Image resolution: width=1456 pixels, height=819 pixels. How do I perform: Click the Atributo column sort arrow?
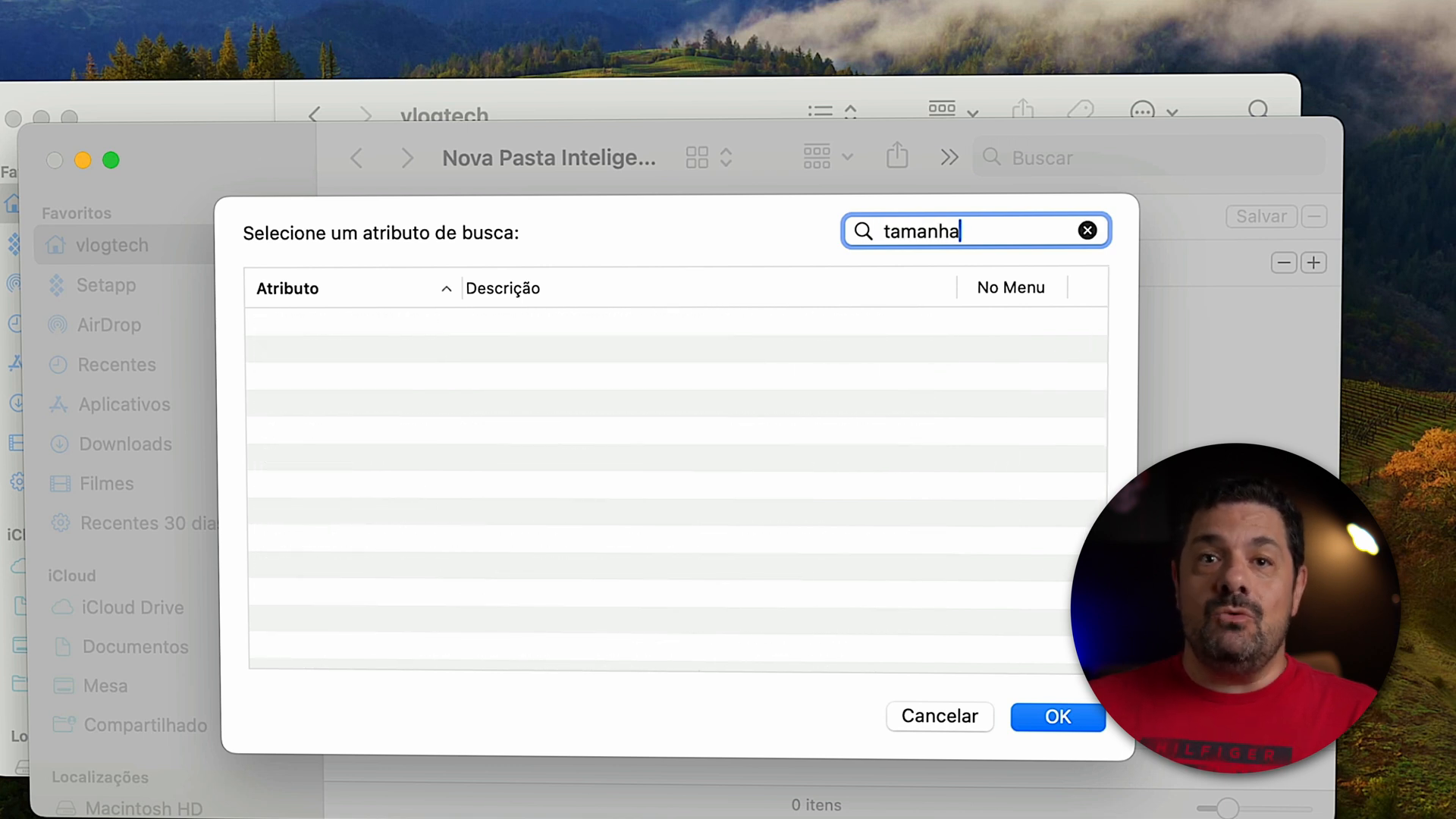[x=445, y=289]
